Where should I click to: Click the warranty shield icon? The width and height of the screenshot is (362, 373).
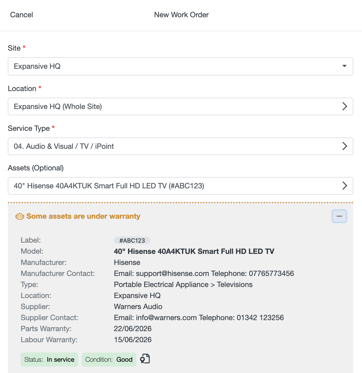click(x=19, y=216)
